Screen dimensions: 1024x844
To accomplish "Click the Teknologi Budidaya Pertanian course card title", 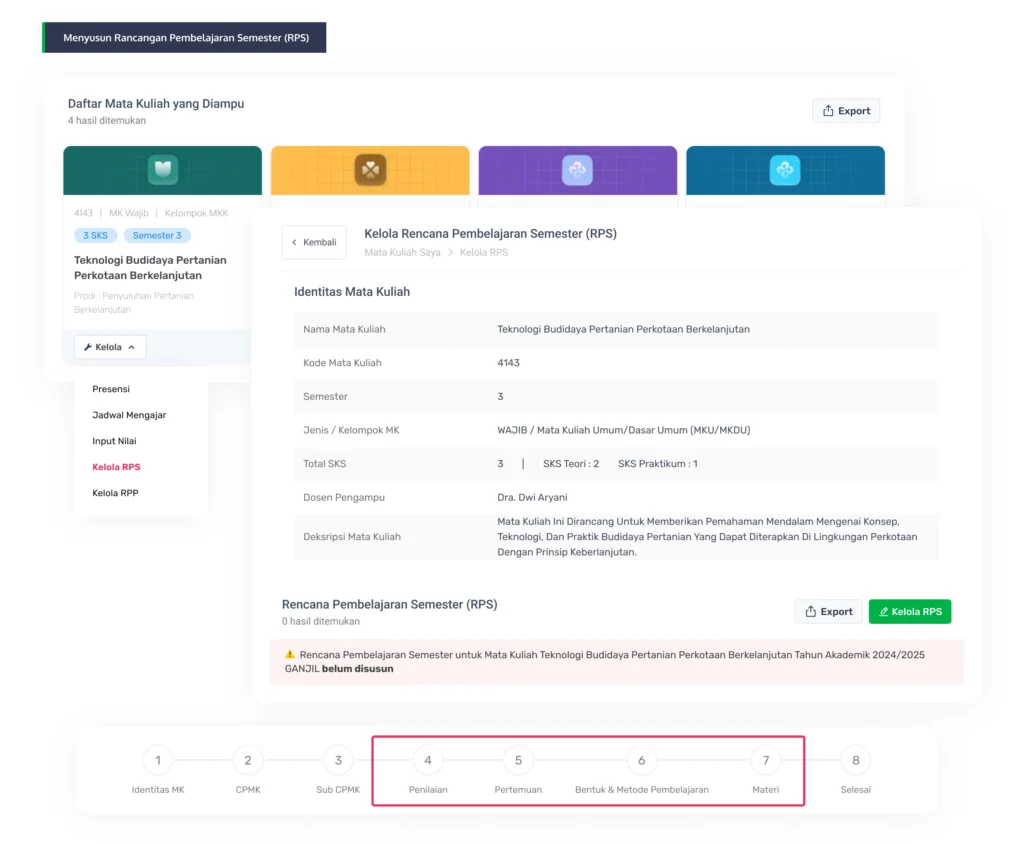I will [x=150, y=268].
